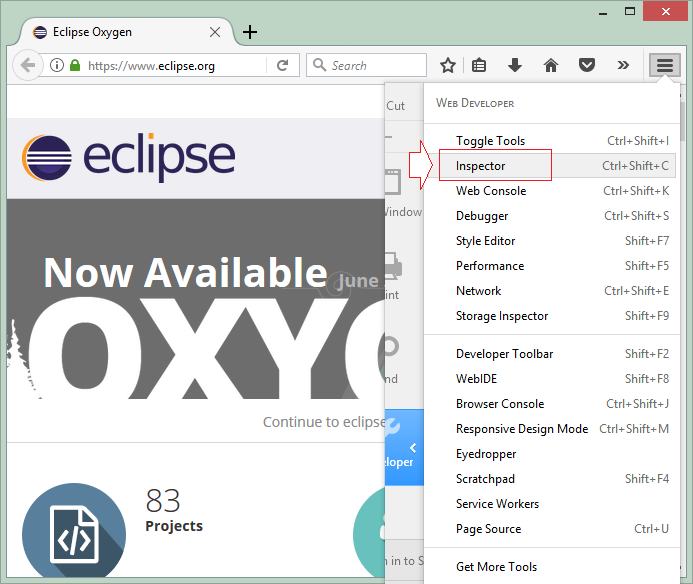693x584 pixels.
Task: Go back from Web Developer submenu arrow
Action: click(x=413, y=448)
